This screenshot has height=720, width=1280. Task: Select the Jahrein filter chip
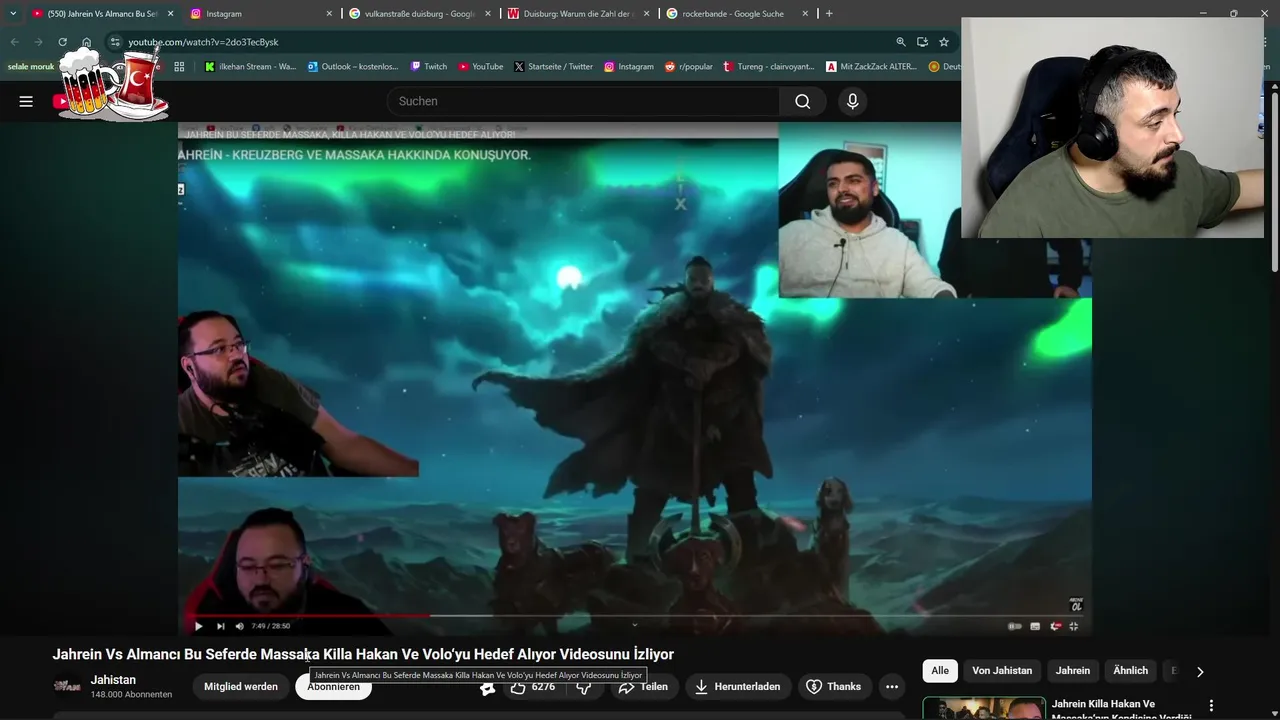(x=1073, y=671)
